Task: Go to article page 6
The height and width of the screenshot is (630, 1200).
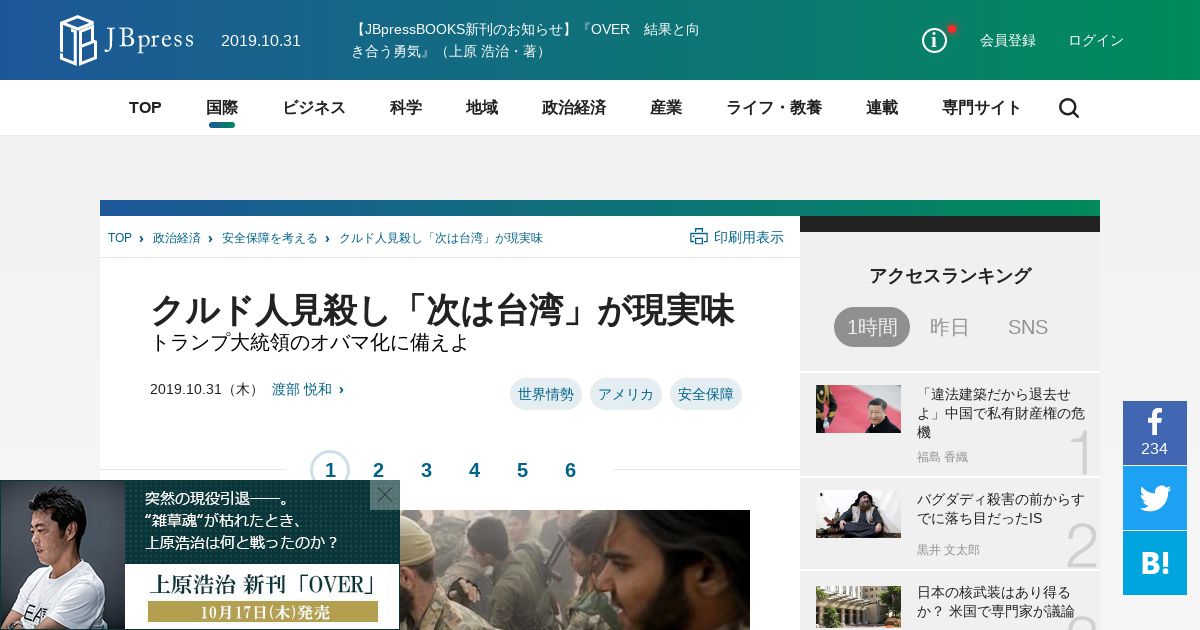Action: [x=570, y=470]
